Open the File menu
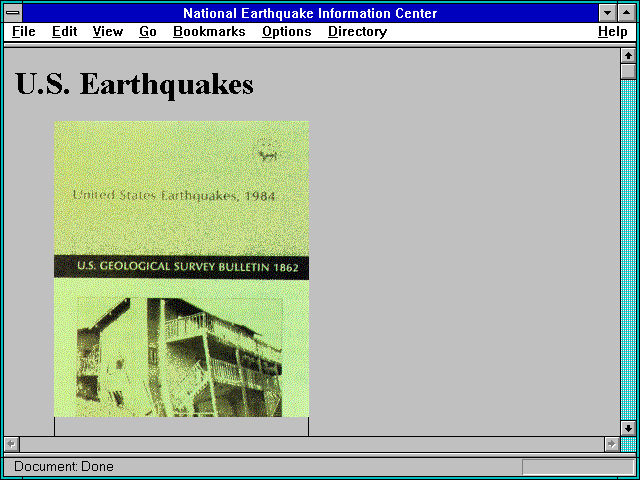Viewport: 640px width, 480px height. coord(24,32)
